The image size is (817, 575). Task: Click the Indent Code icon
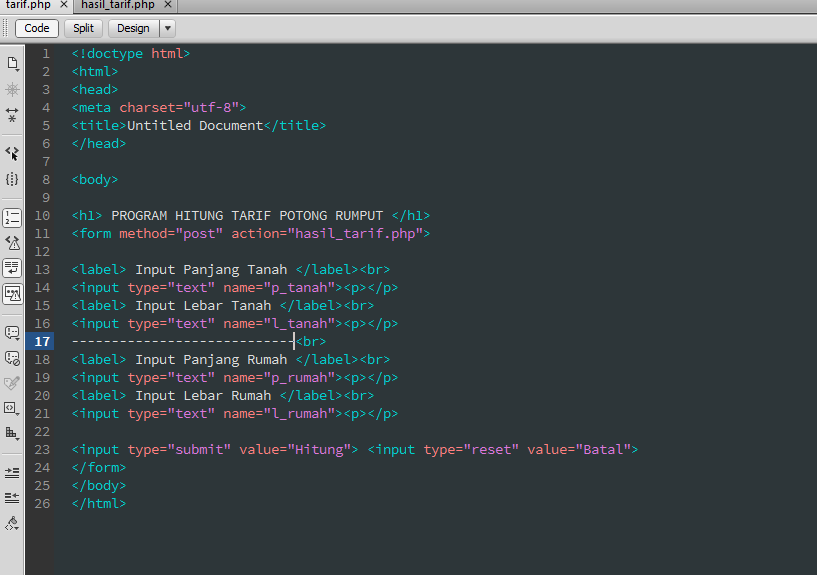click(x=12, y=471)
